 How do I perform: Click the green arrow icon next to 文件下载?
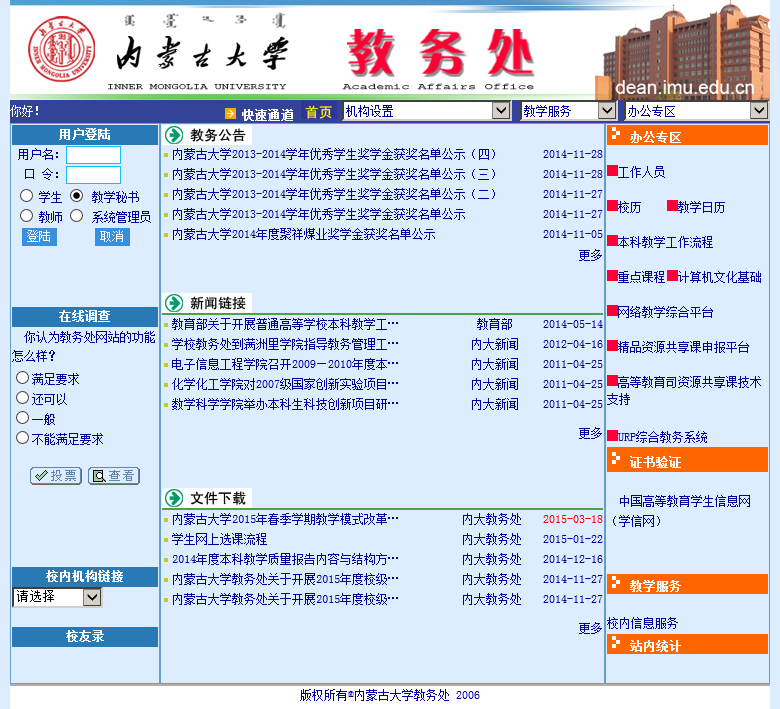pyautogui.click(x=174, y=498)
